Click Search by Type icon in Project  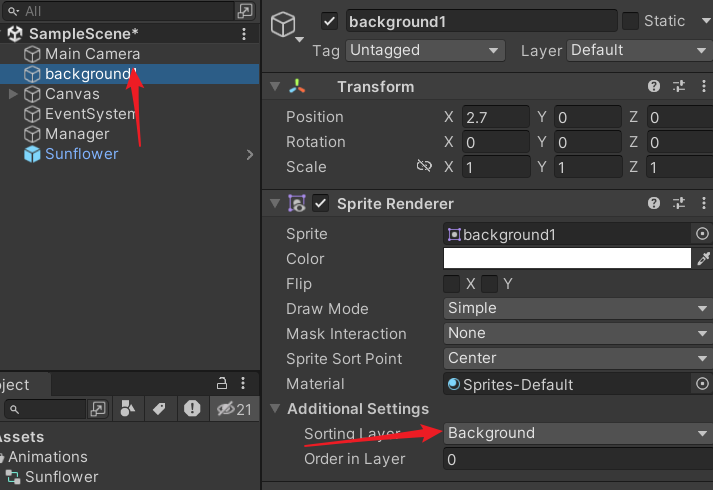tap(128, 409)
